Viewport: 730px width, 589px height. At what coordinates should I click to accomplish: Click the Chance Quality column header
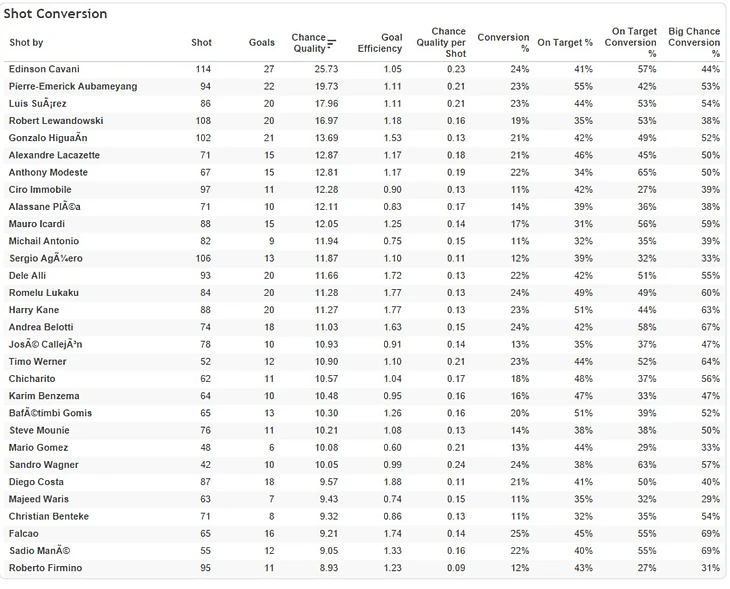point(309,43)
